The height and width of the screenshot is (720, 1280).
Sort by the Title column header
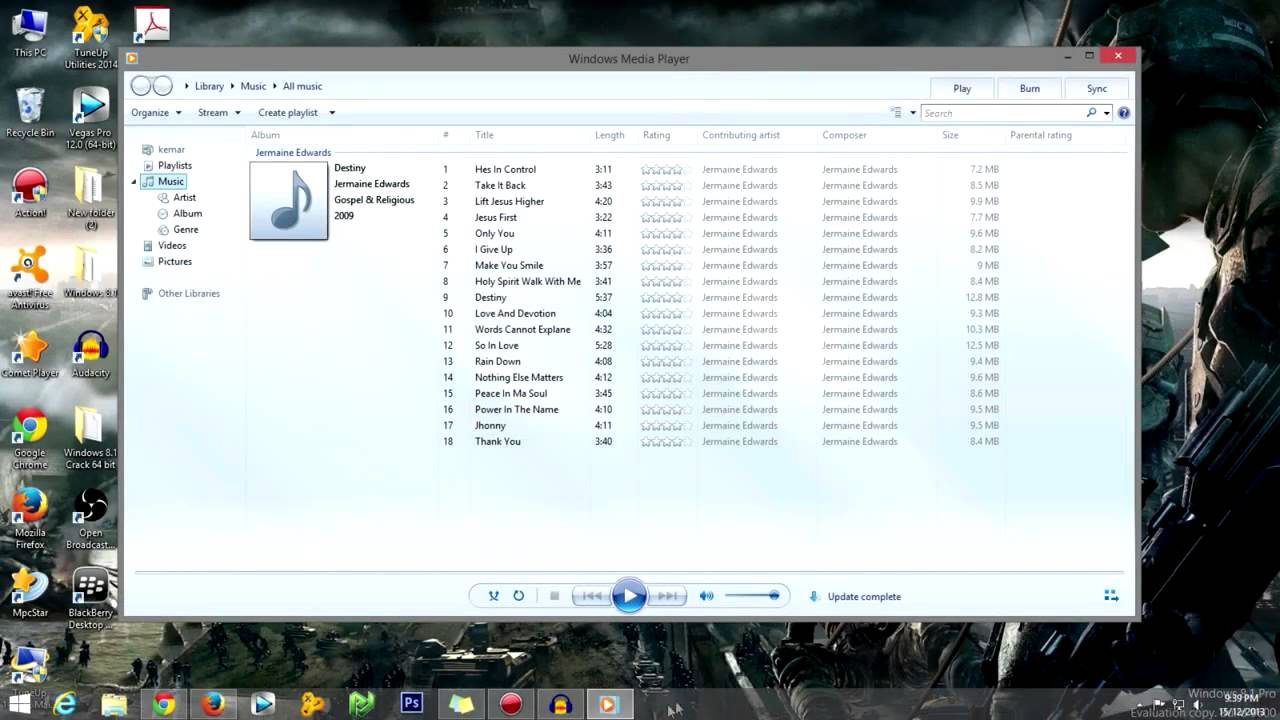pos(484,135)
